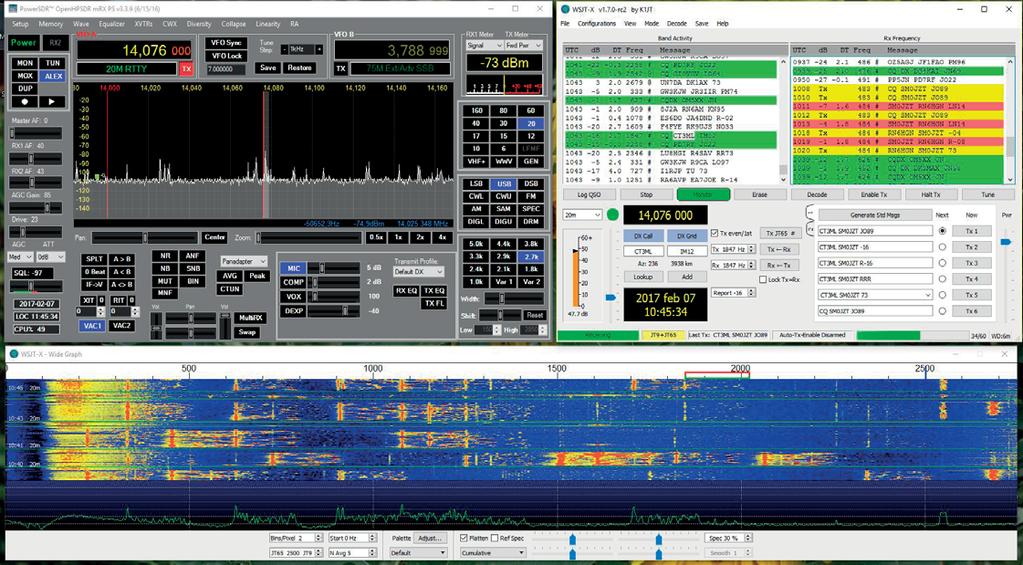Click the playback (▶) button in PowerSDR
The height and width of the screenshot is (565, 1023).
tap(52, 102)
